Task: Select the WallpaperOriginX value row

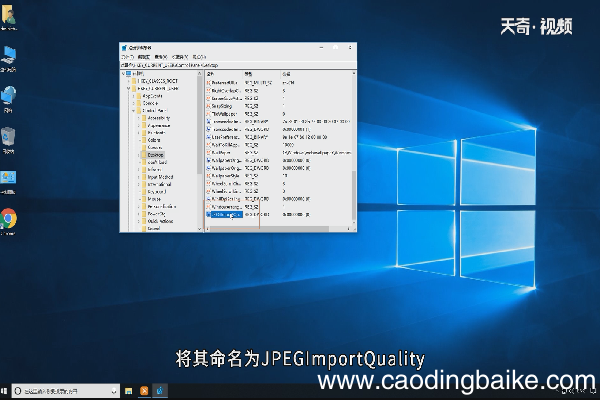Action: point(278,160)
